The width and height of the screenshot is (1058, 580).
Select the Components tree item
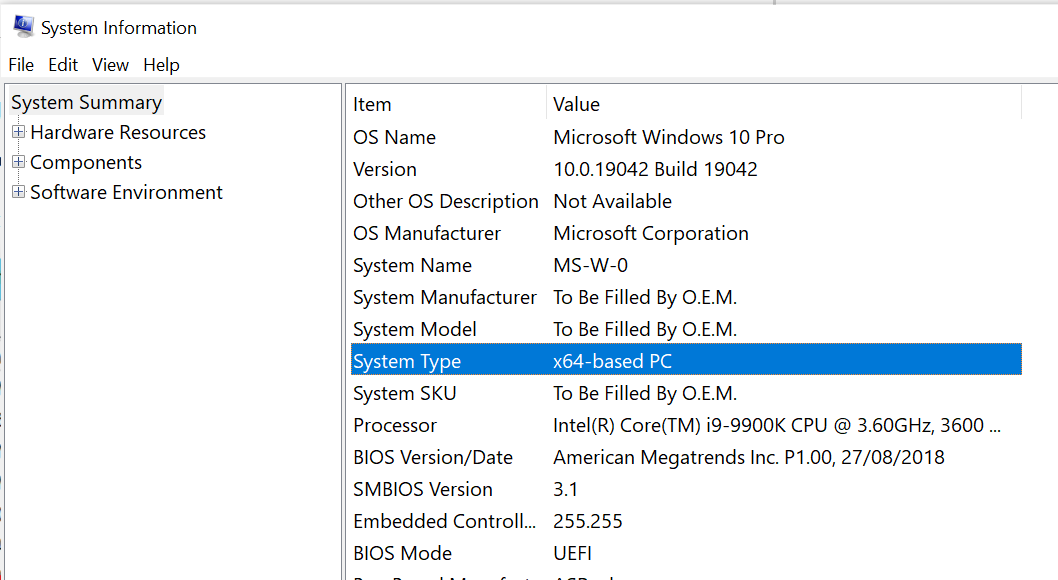[86, 163]
